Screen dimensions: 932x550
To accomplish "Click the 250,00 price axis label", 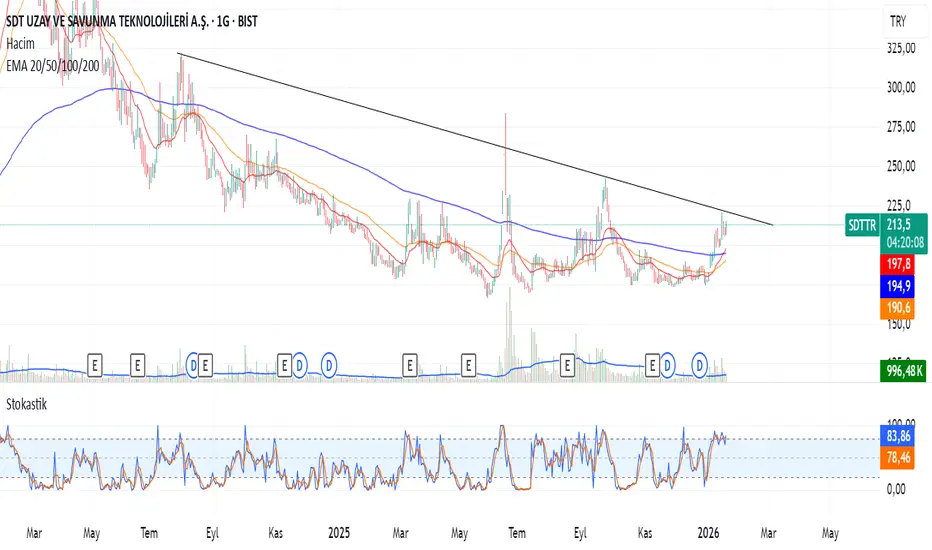I will [901, 166].
